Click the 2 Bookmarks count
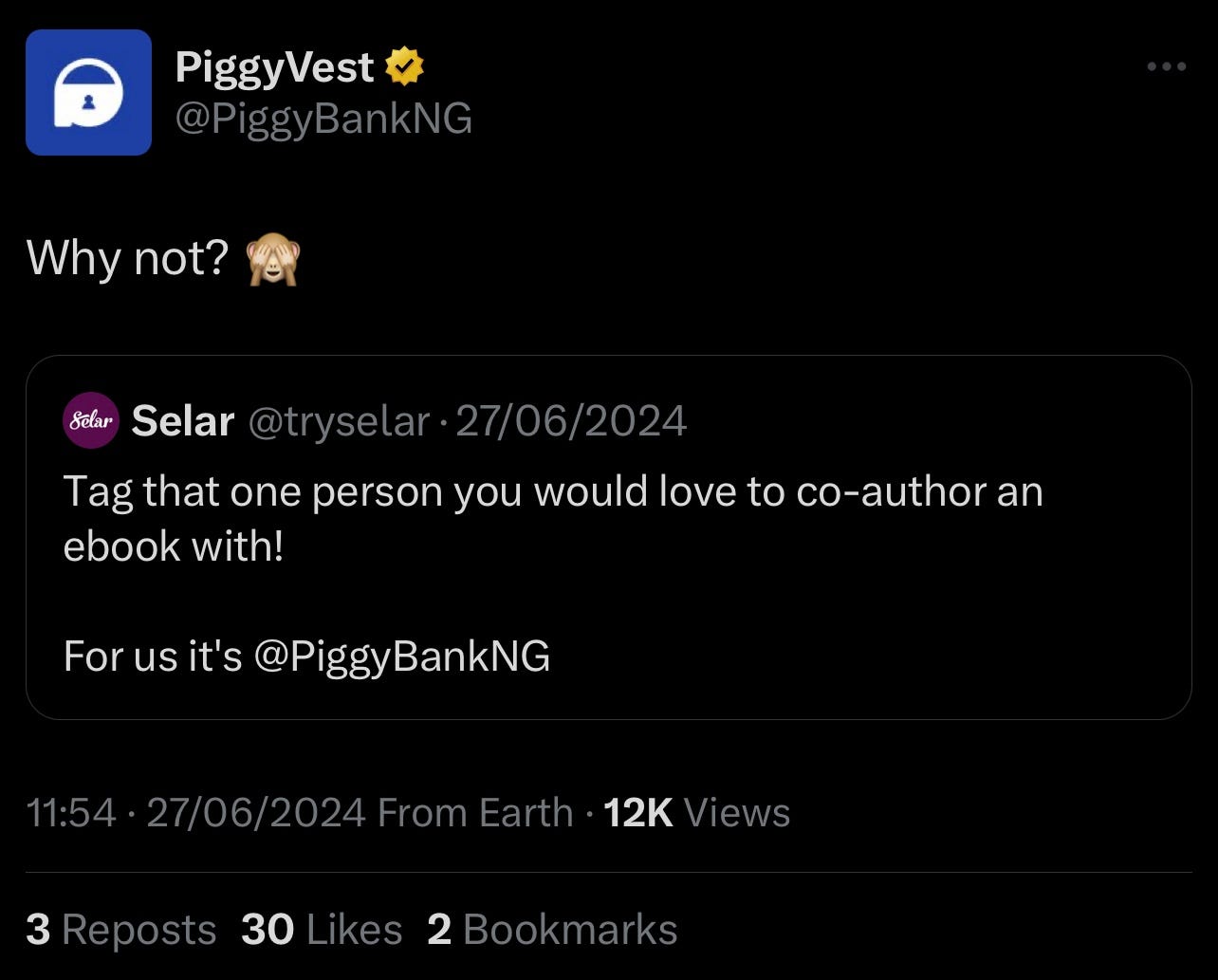Screen dimensions: 1218x980 click(553, 930)
